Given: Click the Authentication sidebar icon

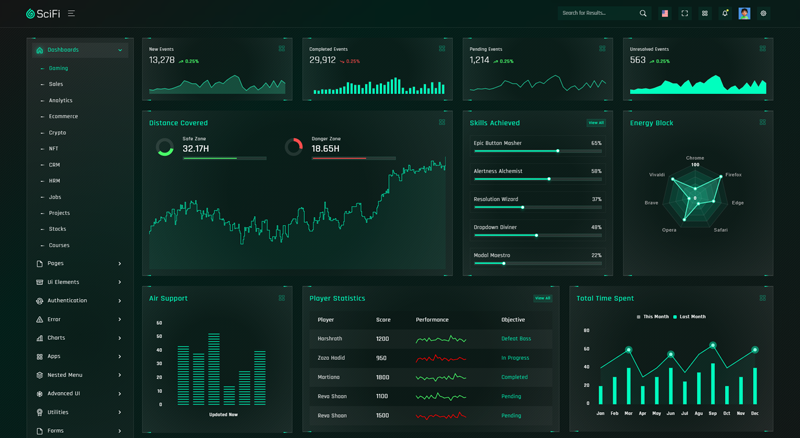Looking at the screenshot, I should pyautogui.click(x=40, y=301).
